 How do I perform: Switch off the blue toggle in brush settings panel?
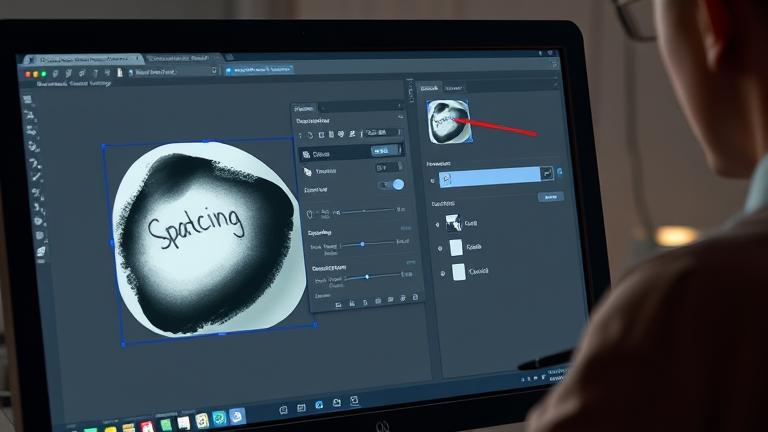[x=392, y=185]
